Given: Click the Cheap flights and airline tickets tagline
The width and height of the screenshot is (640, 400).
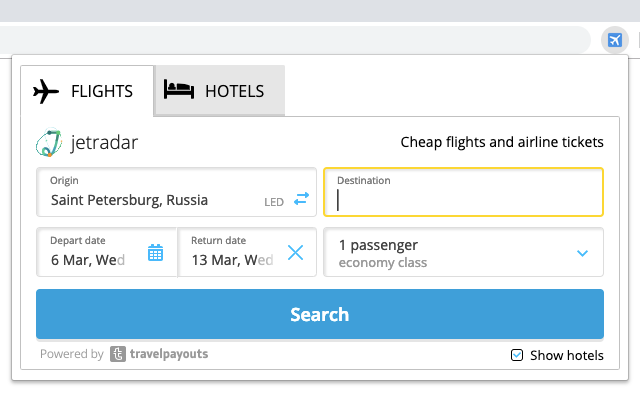Looking at the screenshot, I should point(502,142).
